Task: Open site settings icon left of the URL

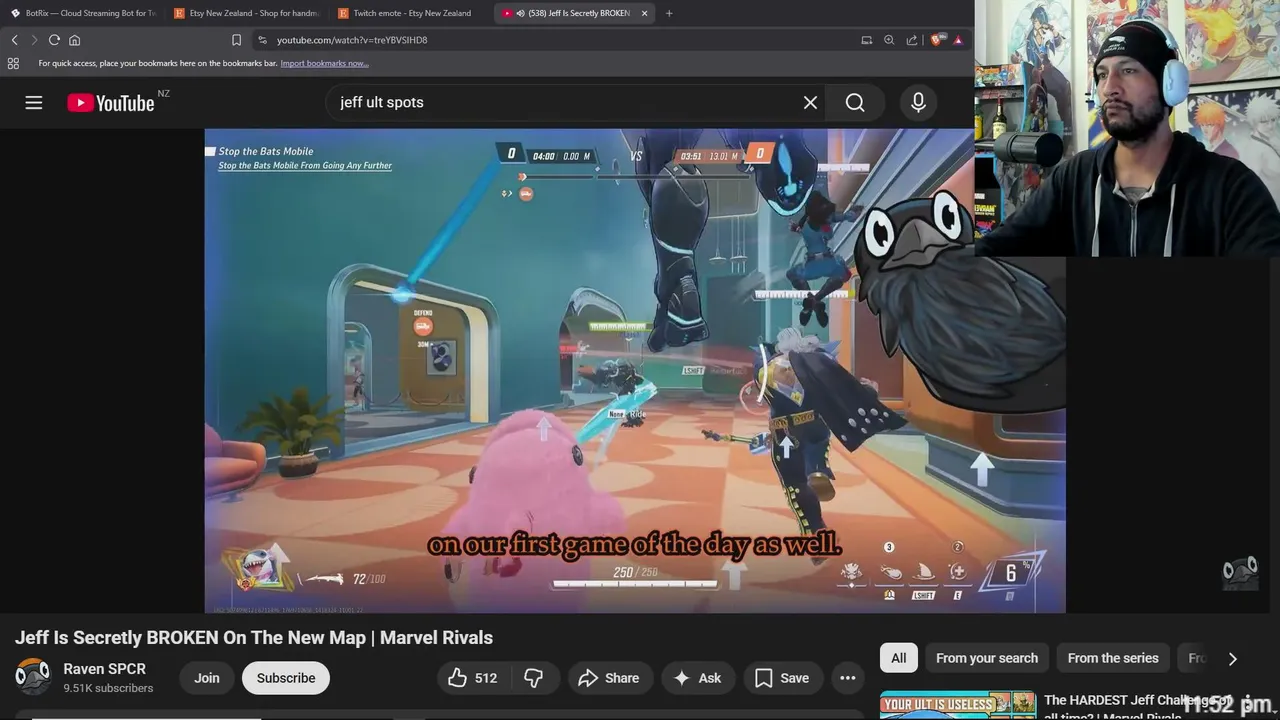Action: [x=262, y=40]
